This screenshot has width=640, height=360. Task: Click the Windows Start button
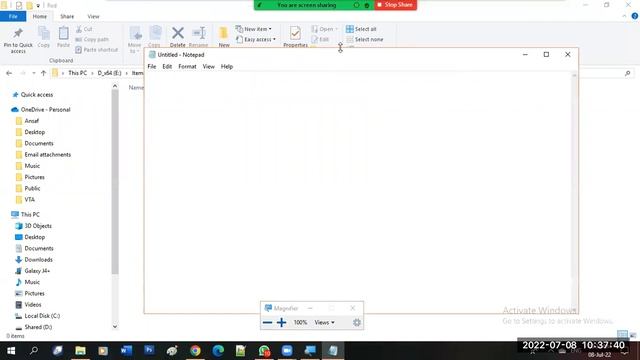(11, 350)
